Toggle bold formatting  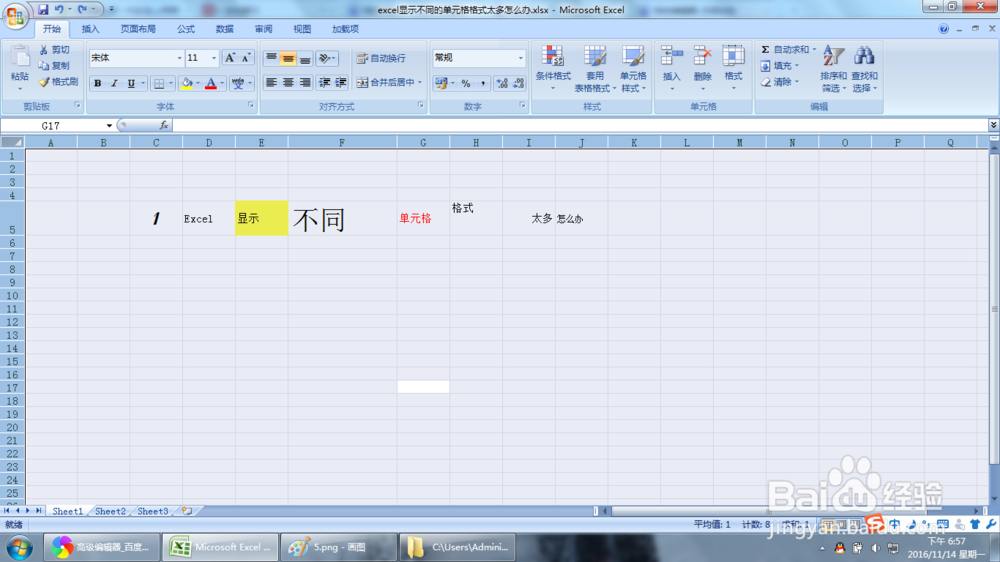click(x=98, y=83)
